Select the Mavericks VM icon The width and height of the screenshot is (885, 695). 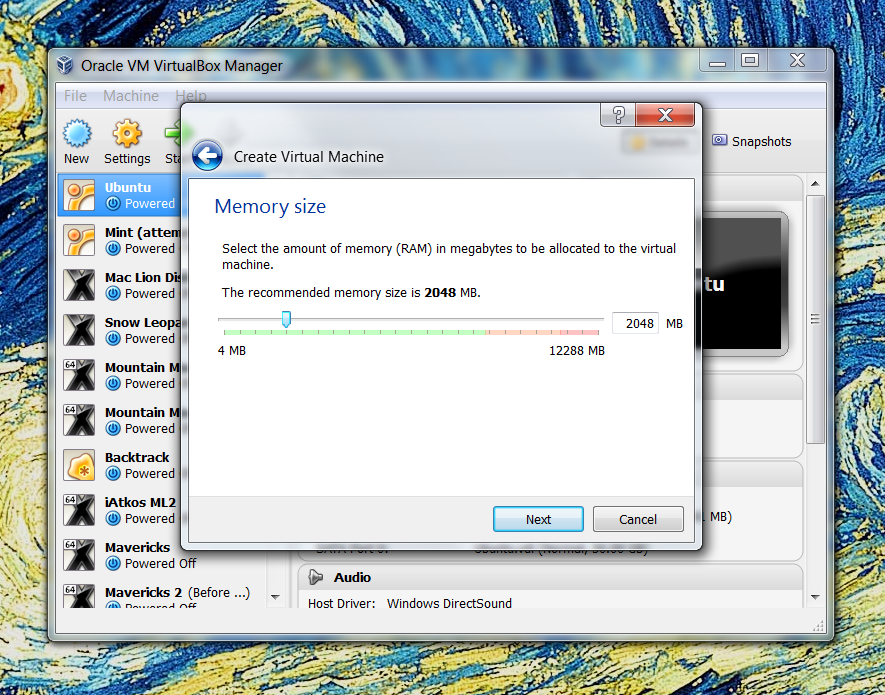[x=79, y=555]
